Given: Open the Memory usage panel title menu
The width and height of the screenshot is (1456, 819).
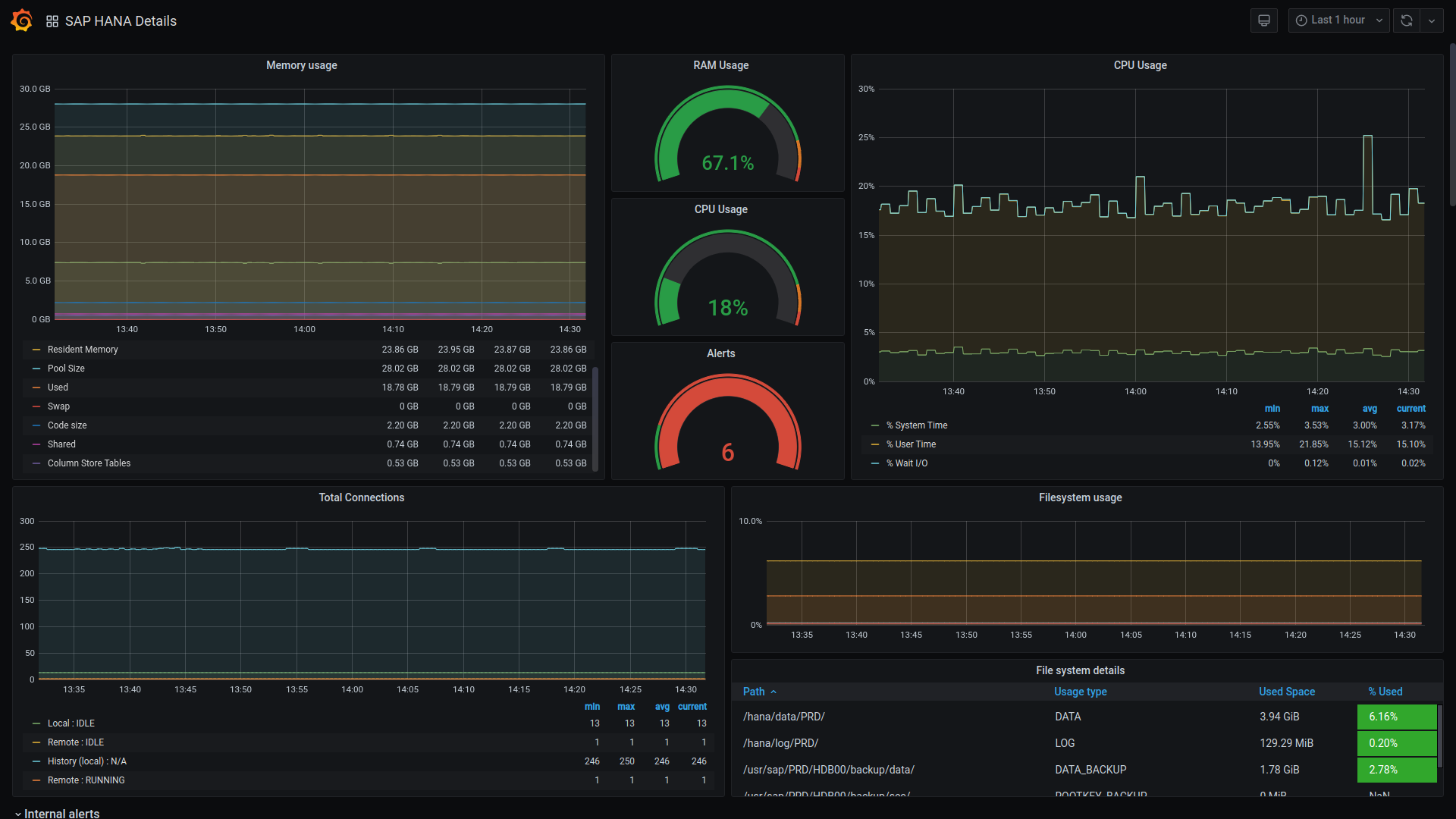Looking at the screenshot, I should point(301,65).
